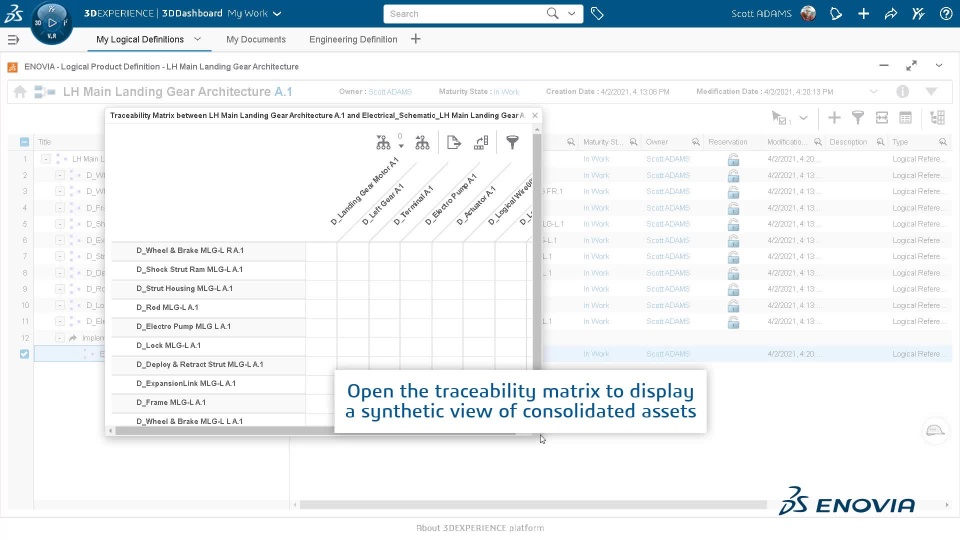Open notifications bell icon
The width and height of the screenshot is (960, 540).
(836, 13)
